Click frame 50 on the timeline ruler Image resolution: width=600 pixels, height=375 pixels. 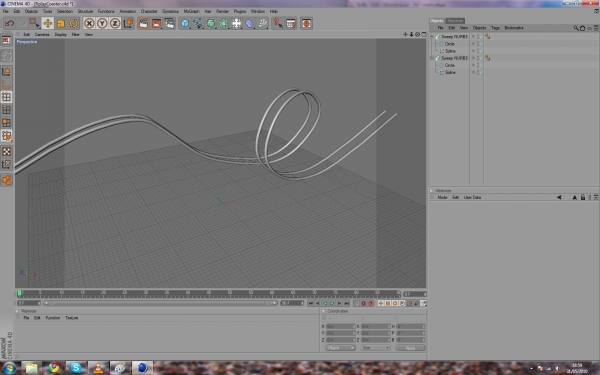pyautogui.click(x=230, y=294)
